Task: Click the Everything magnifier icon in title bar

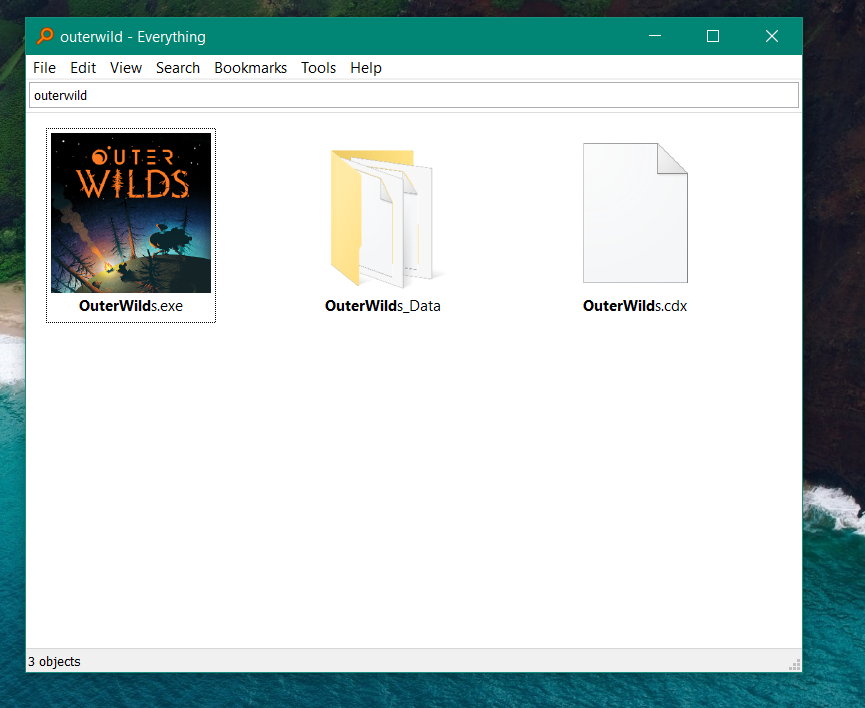Action: click(x=45, y=36)
